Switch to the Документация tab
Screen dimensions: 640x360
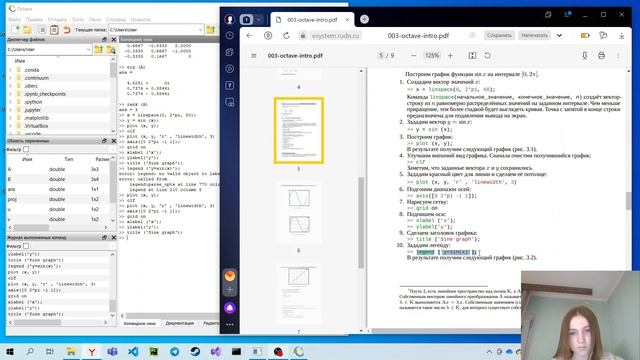(180, 323)
